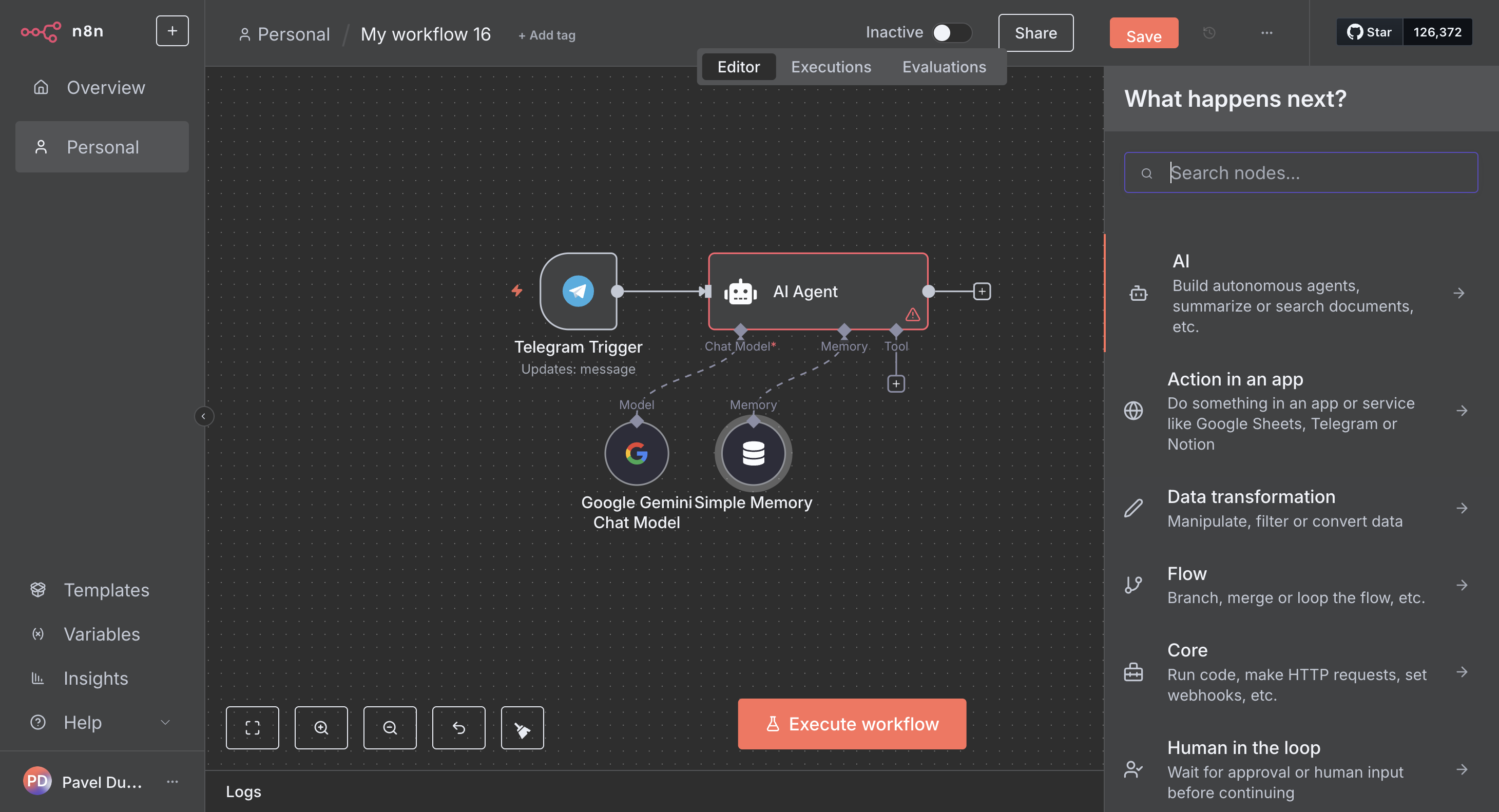Select the Google Gemini Chat Model node
This screenshot has height=812, width=1499.
(x=636, y=453)
